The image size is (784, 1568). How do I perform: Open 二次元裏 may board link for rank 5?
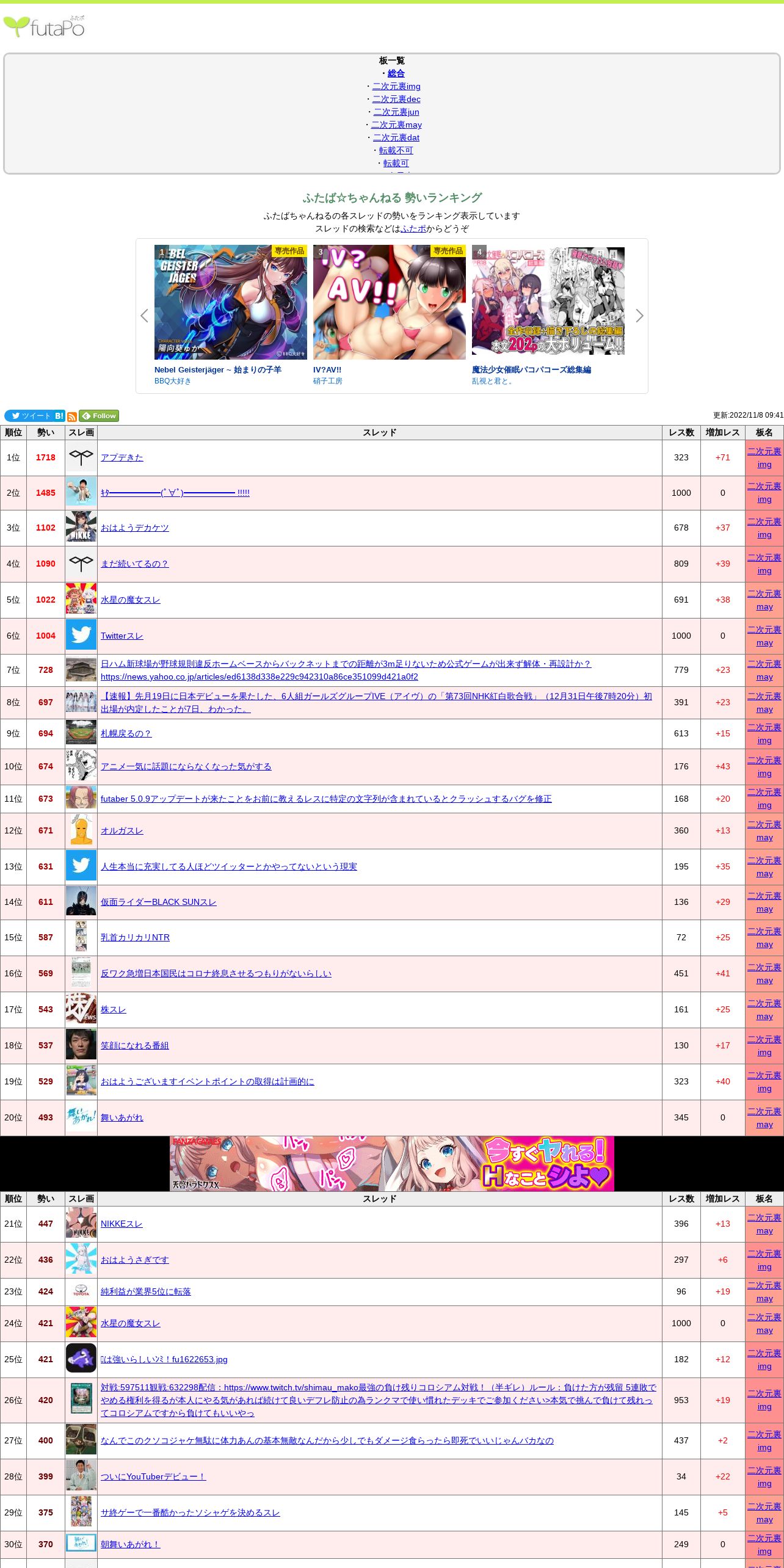764,600
